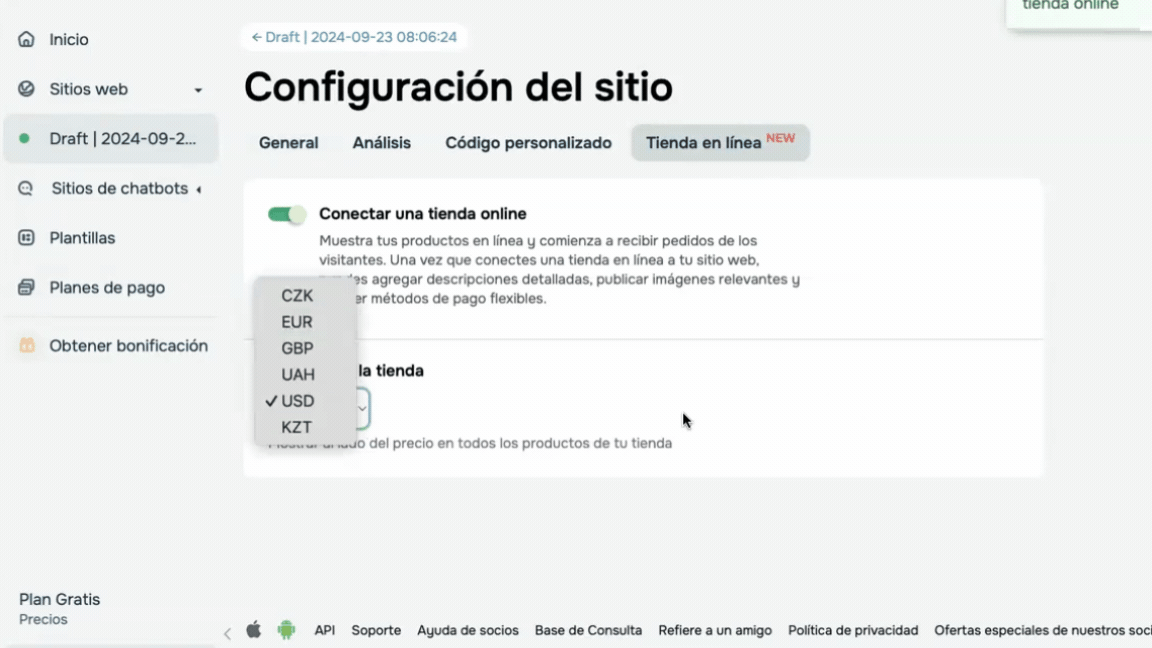Click the Sitios de chatbots icon

click(x=26, y=188)
